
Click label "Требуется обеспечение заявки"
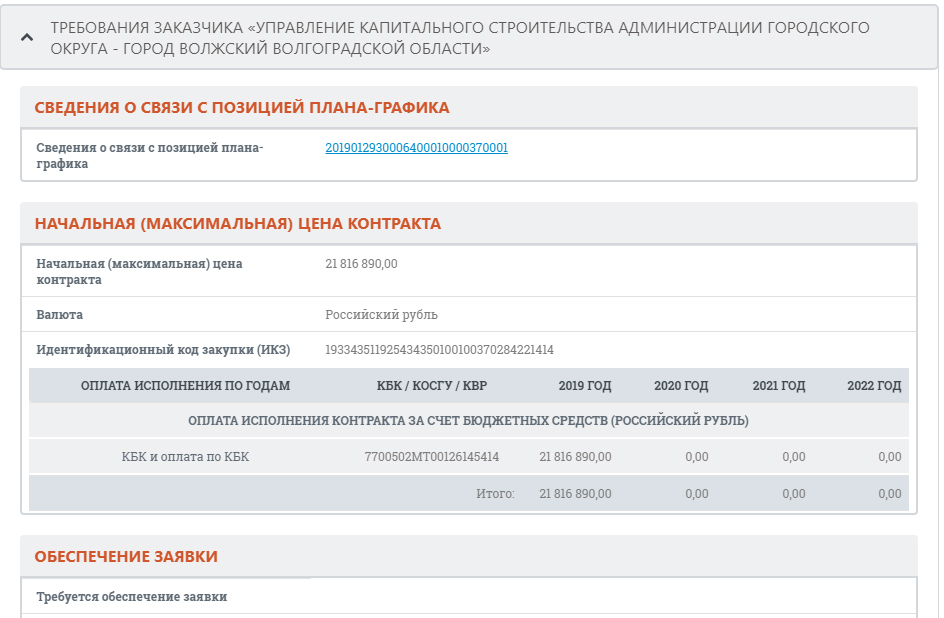132,597
